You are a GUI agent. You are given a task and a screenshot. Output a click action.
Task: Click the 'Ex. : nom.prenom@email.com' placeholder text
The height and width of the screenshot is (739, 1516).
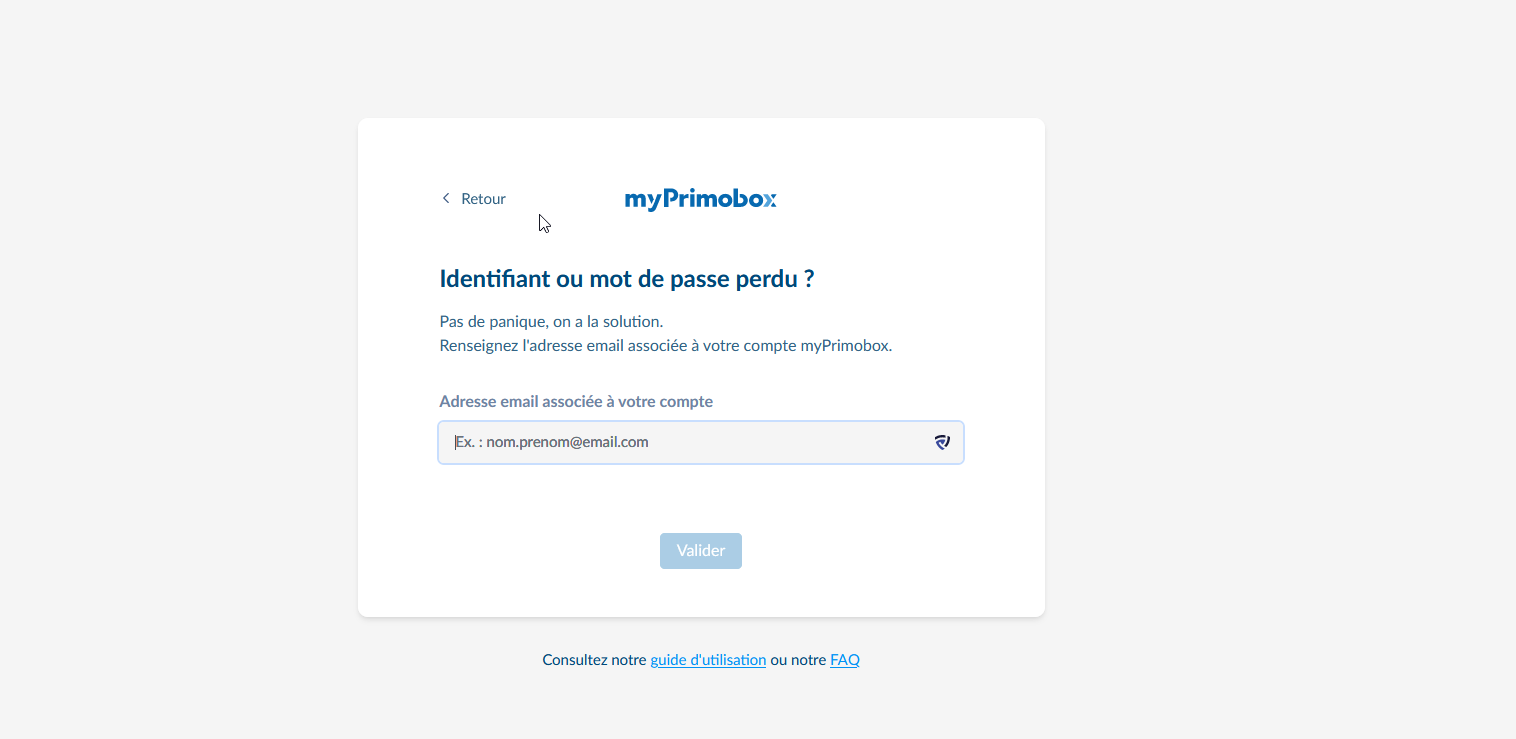tap(552, 442)
